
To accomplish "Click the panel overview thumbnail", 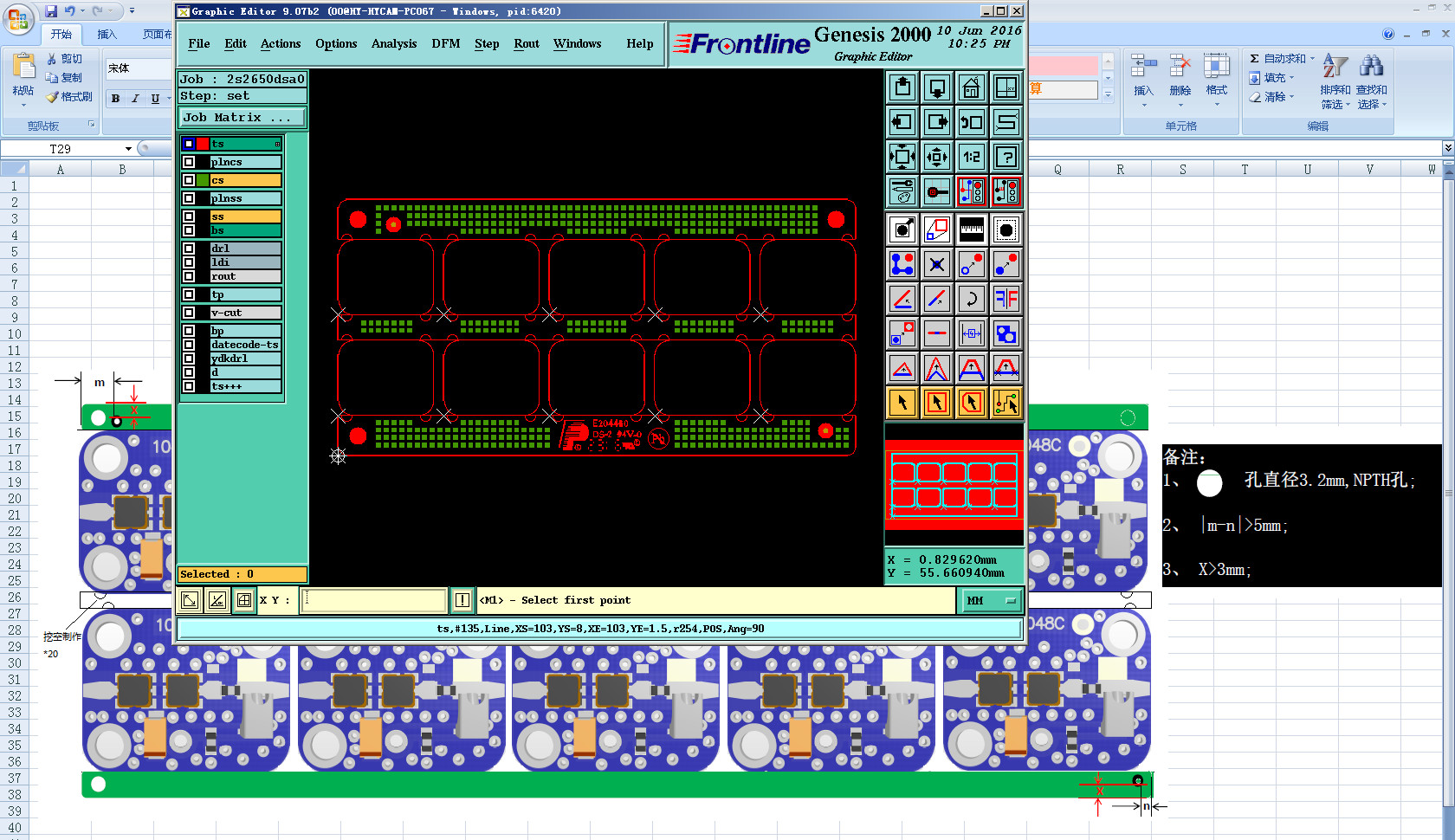I will coord(954,485).
